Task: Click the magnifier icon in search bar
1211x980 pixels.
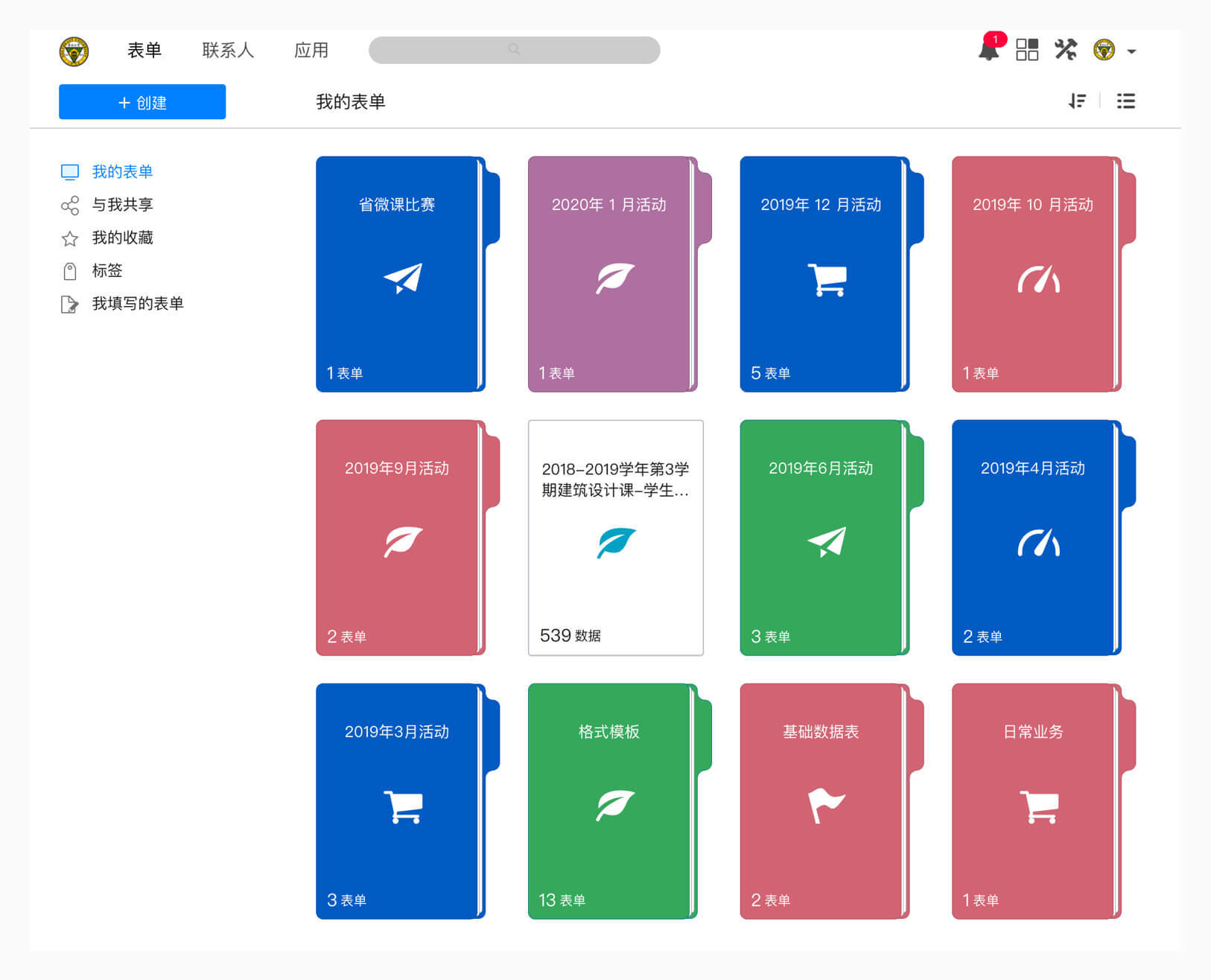Action: [514, 49]
